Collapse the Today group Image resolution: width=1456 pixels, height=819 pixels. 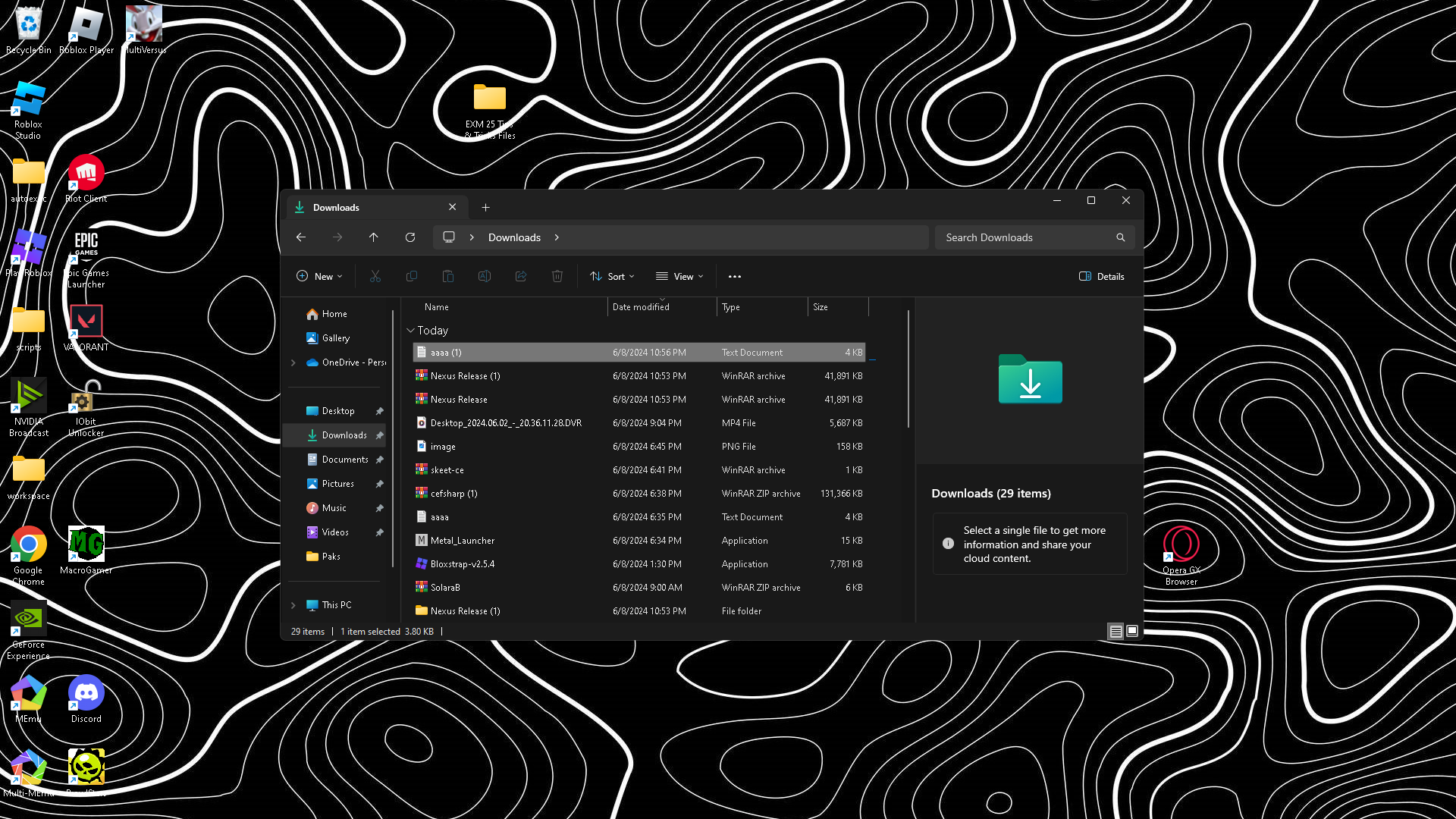click(x=410, y=331)
